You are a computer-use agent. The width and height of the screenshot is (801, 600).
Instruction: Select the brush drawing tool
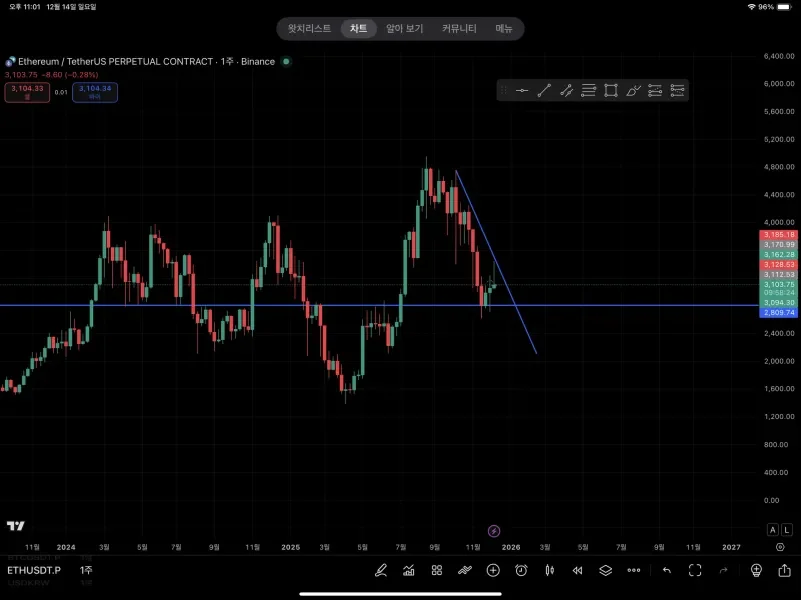(x=633, y=91)
